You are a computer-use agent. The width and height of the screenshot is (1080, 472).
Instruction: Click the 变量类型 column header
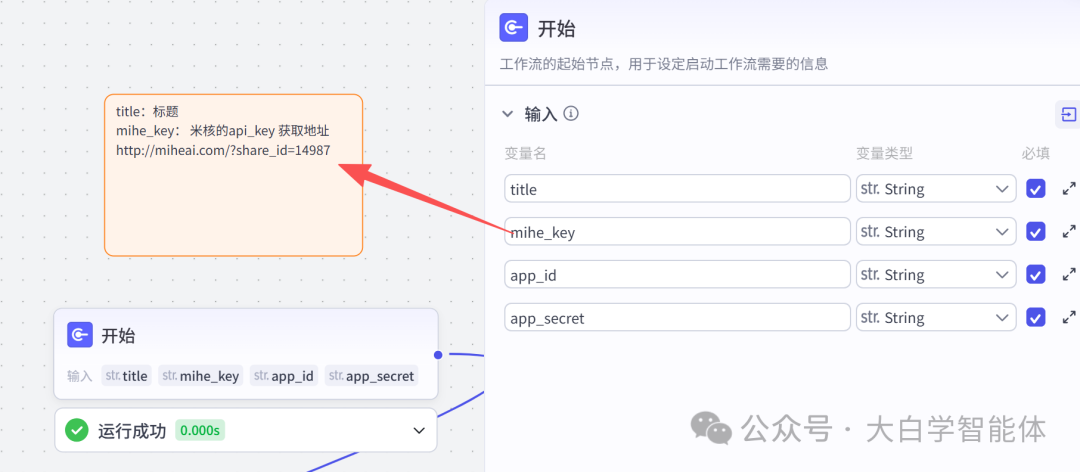pos(884,154)
